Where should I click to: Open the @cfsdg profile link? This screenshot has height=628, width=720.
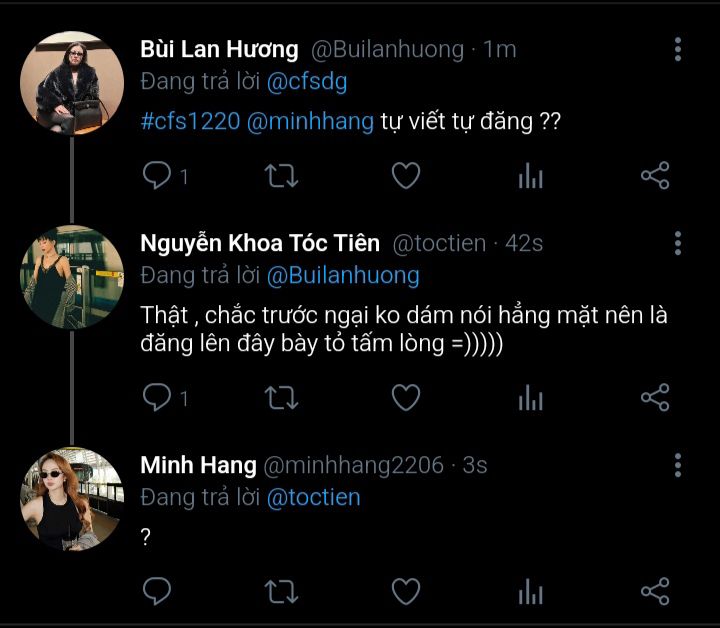point(307,82)
